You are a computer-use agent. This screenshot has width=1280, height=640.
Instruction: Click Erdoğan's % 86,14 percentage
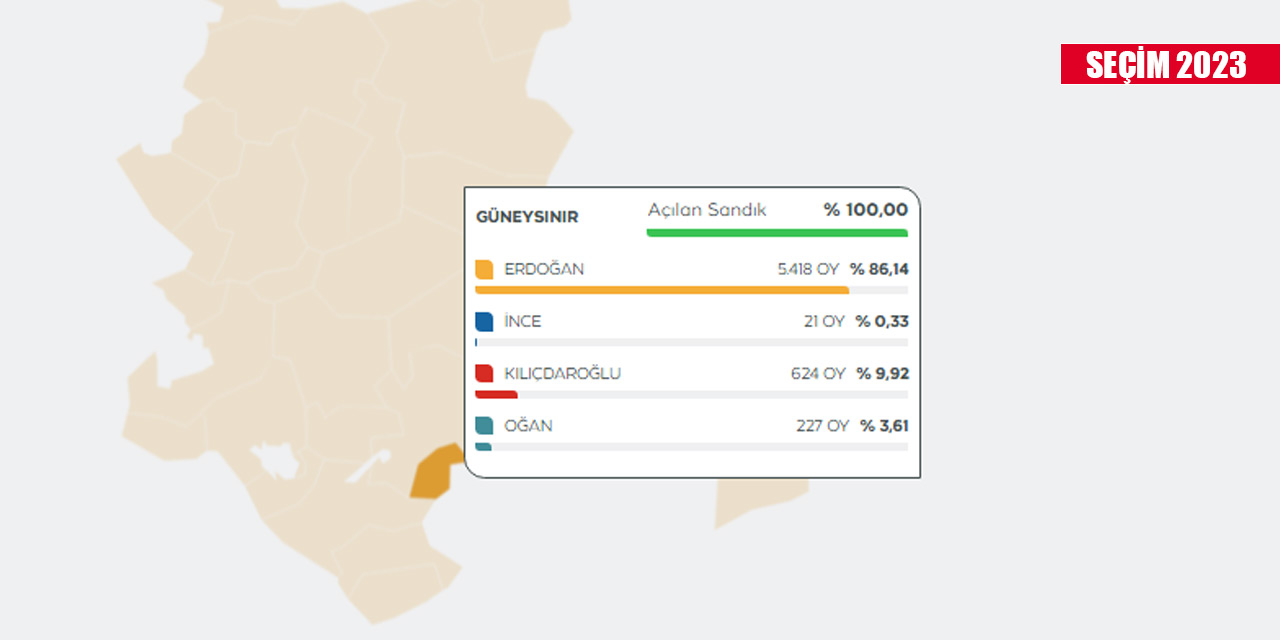point(879,270)
